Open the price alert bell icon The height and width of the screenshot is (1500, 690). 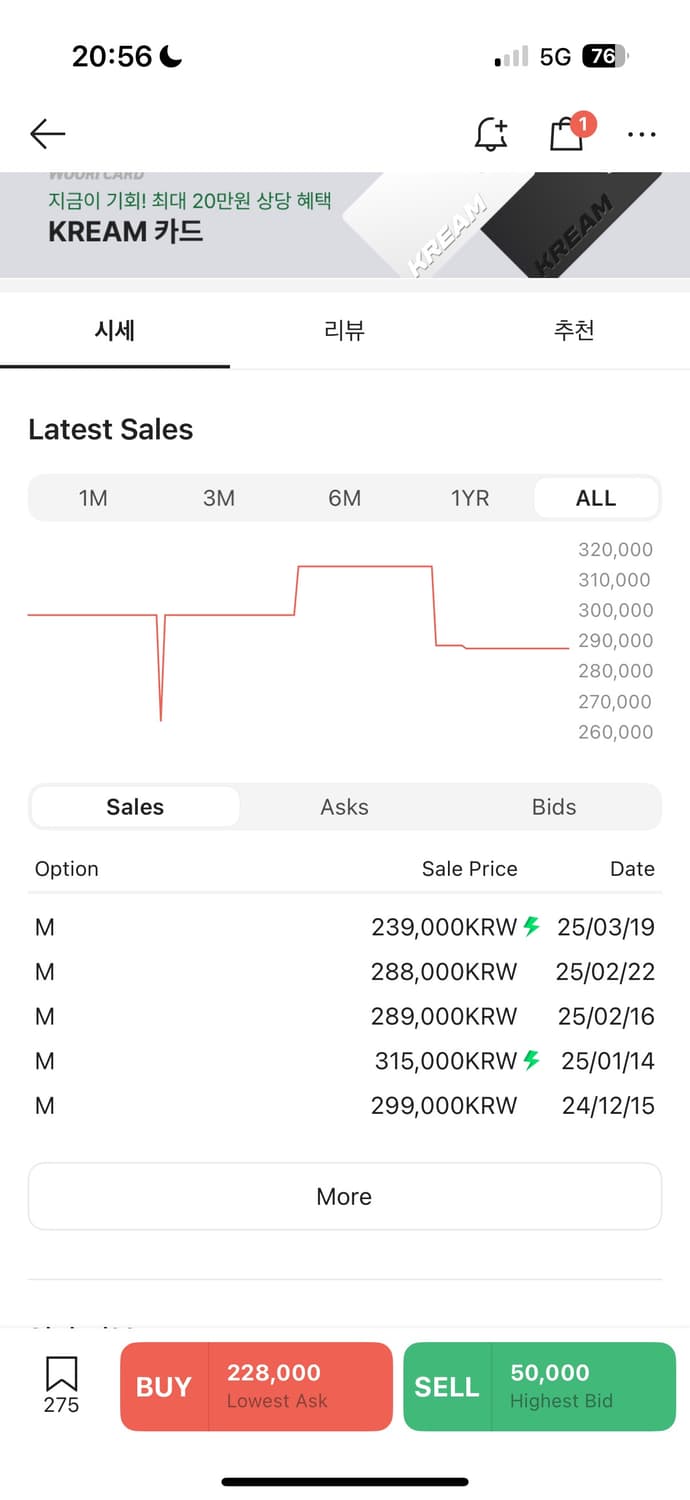click(490, 134)
